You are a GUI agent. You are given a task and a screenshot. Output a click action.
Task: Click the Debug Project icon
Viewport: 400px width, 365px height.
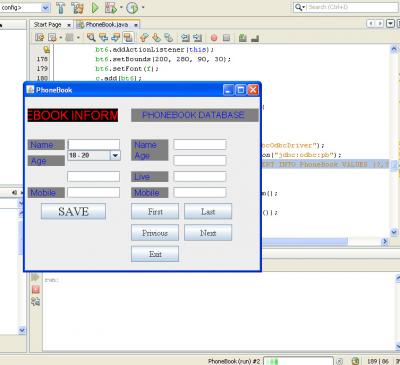pyautogui.click(x=111, y=8)
